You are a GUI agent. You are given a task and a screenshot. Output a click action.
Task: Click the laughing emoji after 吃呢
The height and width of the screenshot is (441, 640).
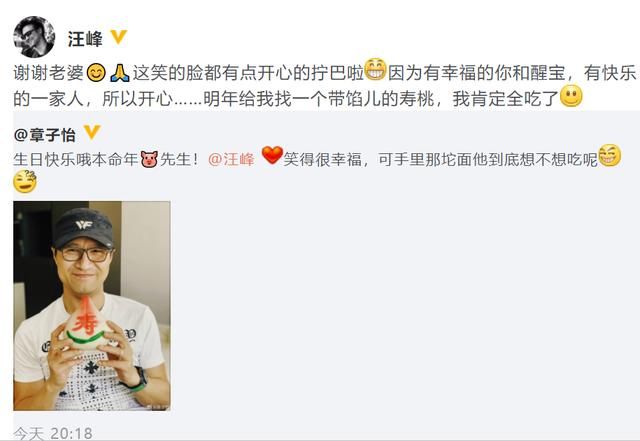(x=609, y=156)
